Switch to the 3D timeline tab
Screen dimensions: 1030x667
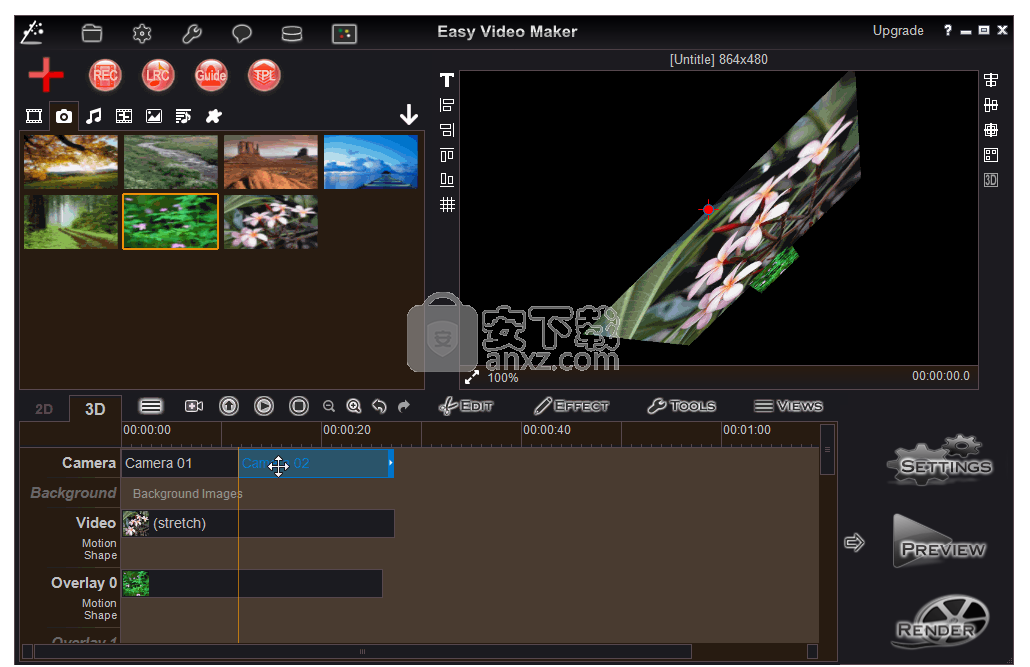pyautogui.click(x=95, y=409)
